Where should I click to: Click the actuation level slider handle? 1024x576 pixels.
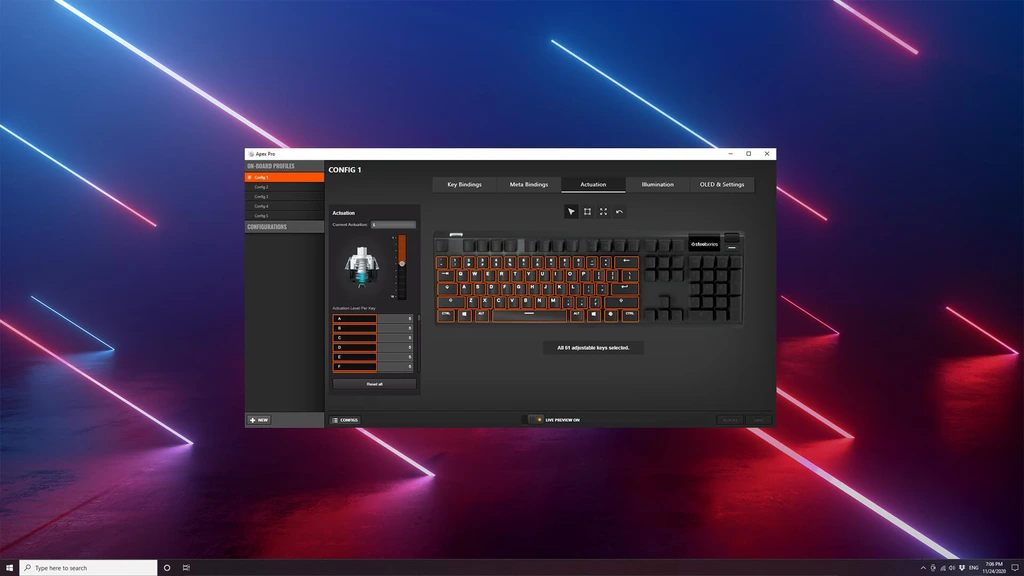(x=402, y=263)
